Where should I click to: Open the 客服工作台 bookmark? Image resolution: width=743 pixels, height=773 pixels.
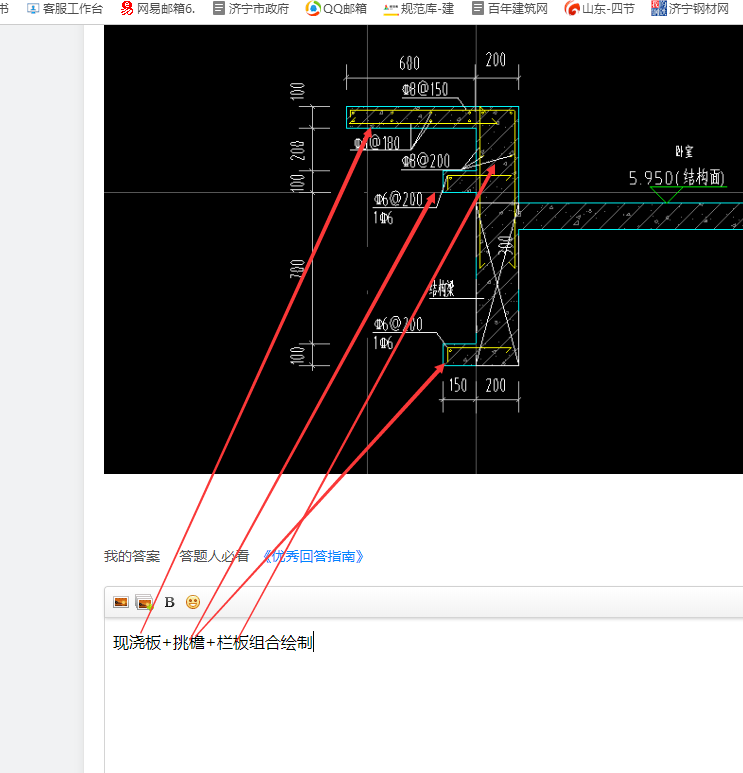coord(65,8)
